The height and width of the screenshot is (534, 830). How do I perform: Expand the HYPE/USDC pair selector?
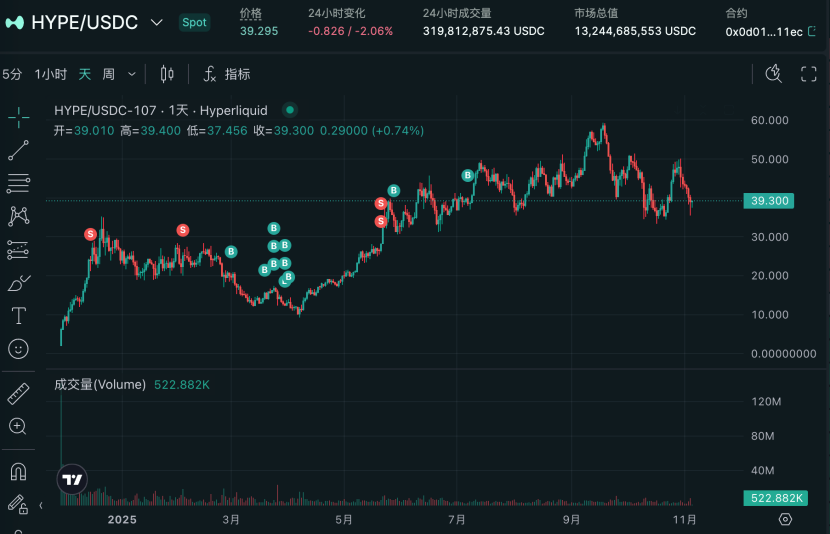pos(157,22)
